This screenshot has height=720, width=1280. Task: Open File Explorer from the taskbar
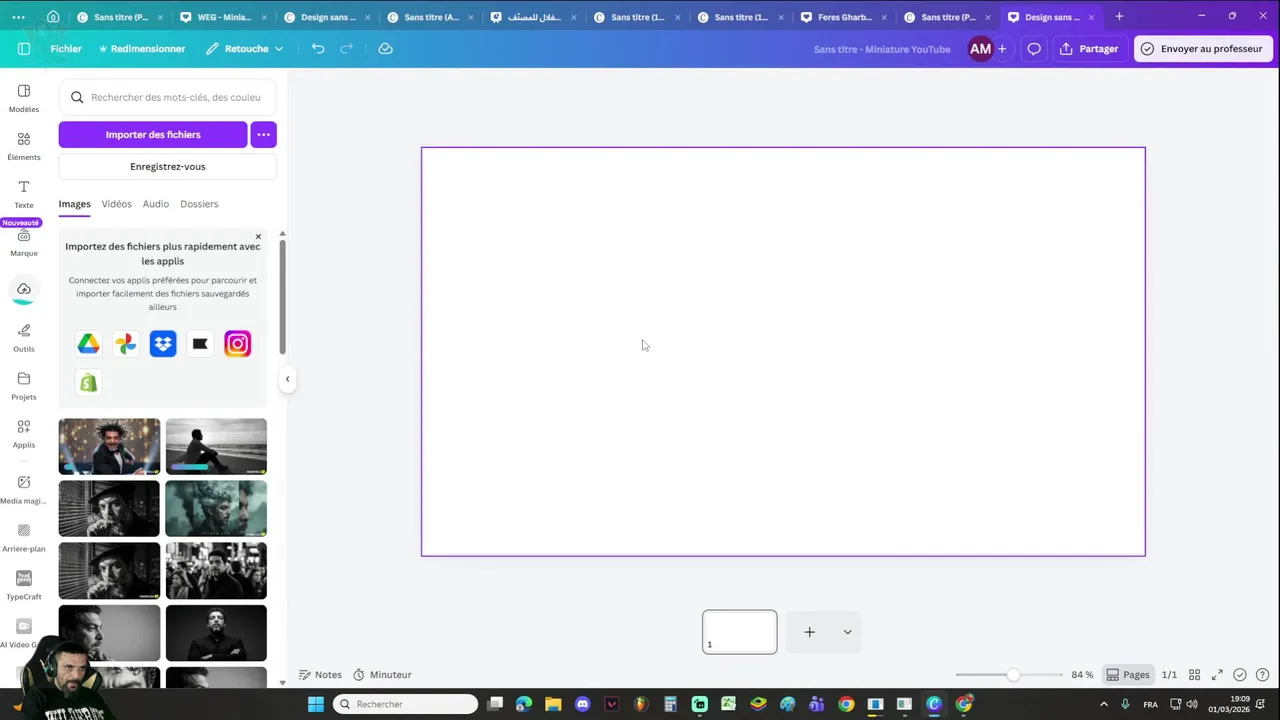[553, 704]
